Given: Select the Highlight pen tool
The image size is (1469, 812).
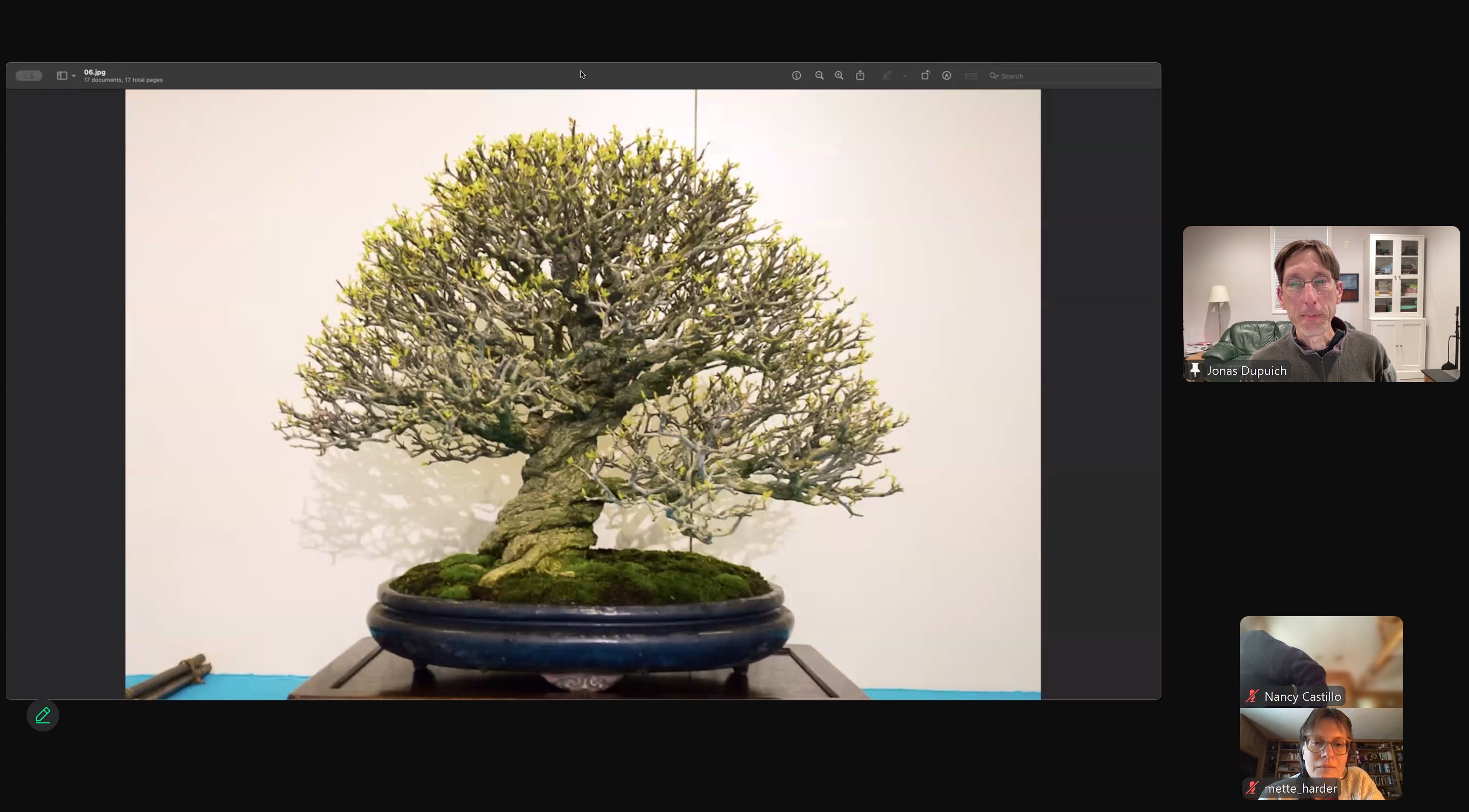Looking at the screenshot, I should pyautogui.click(x=887, y=75).
